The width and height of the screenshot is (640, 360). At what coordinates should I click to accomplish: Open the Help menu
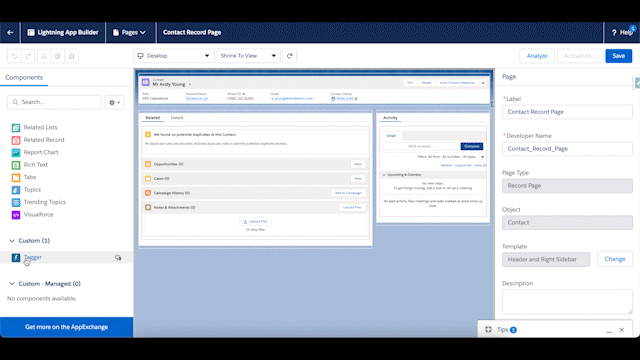(x=621, y=32)
